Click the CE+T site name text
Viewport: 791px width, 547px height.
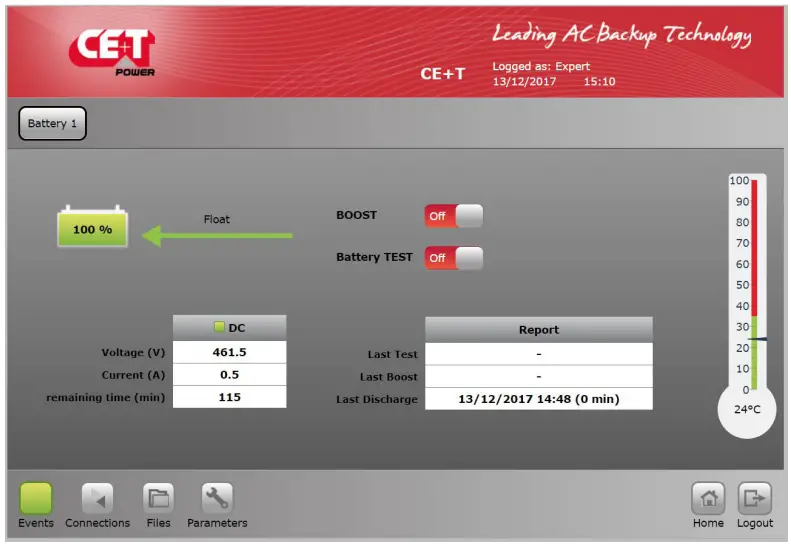(x=442, y=74)
